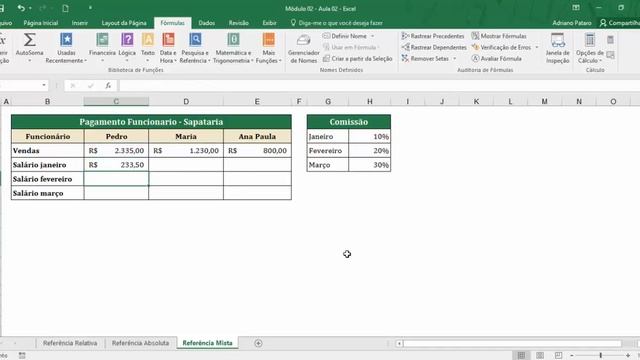Open Opções de Cálculo menu

pyautogui.click(x=589, y=48)
